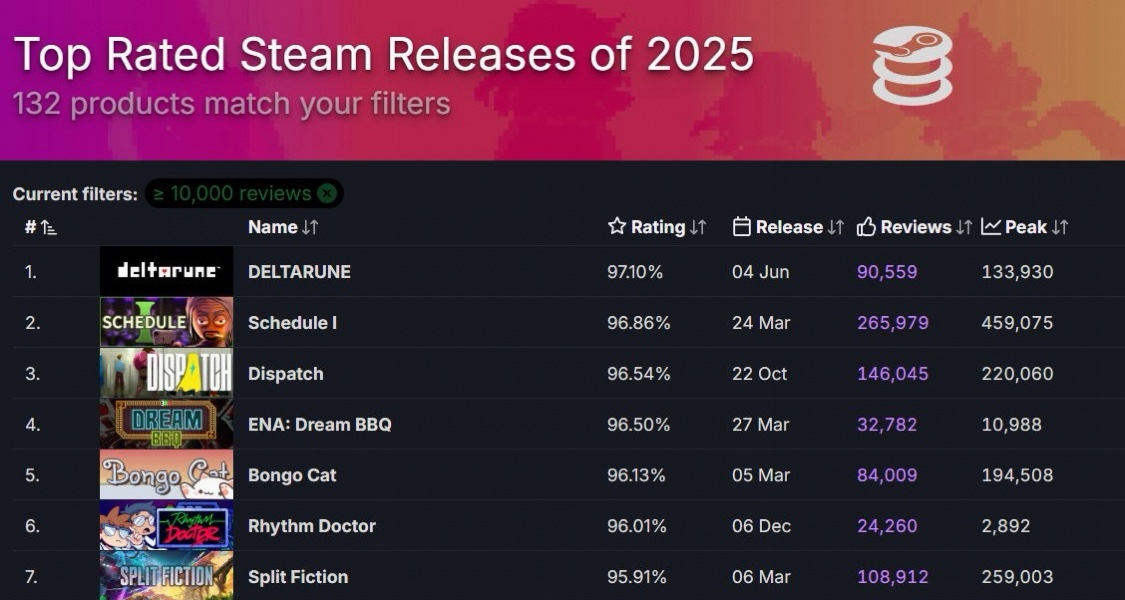This screenshot has width=1125, height=600.
Task: Click the calendar icon in the Release header
Action: point(740,227)
